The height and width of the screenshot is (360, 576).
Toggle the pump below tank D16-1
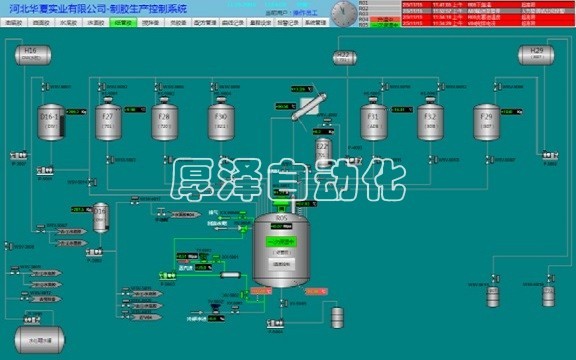click(45, 170)
